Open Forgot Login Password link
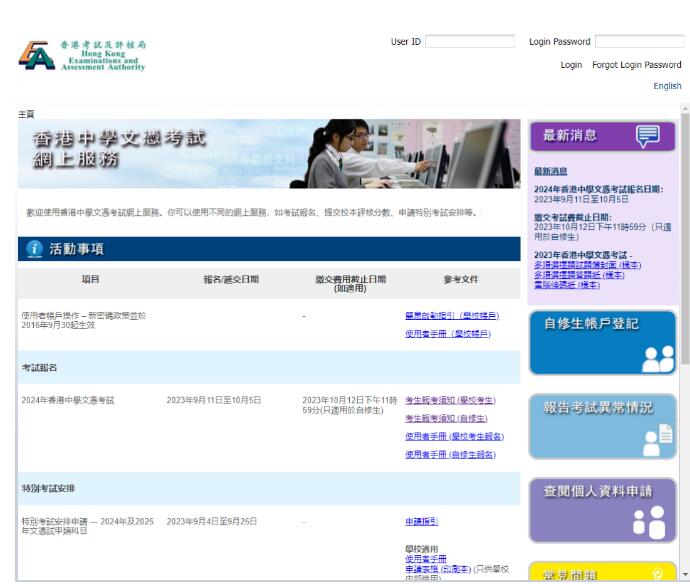The image size is (690, 584). click(x=636, y=65)
